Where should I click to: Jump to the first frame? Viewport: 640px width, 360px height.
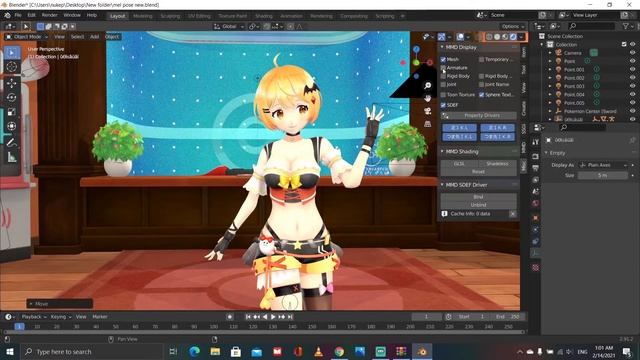click(x=248, y=317)
